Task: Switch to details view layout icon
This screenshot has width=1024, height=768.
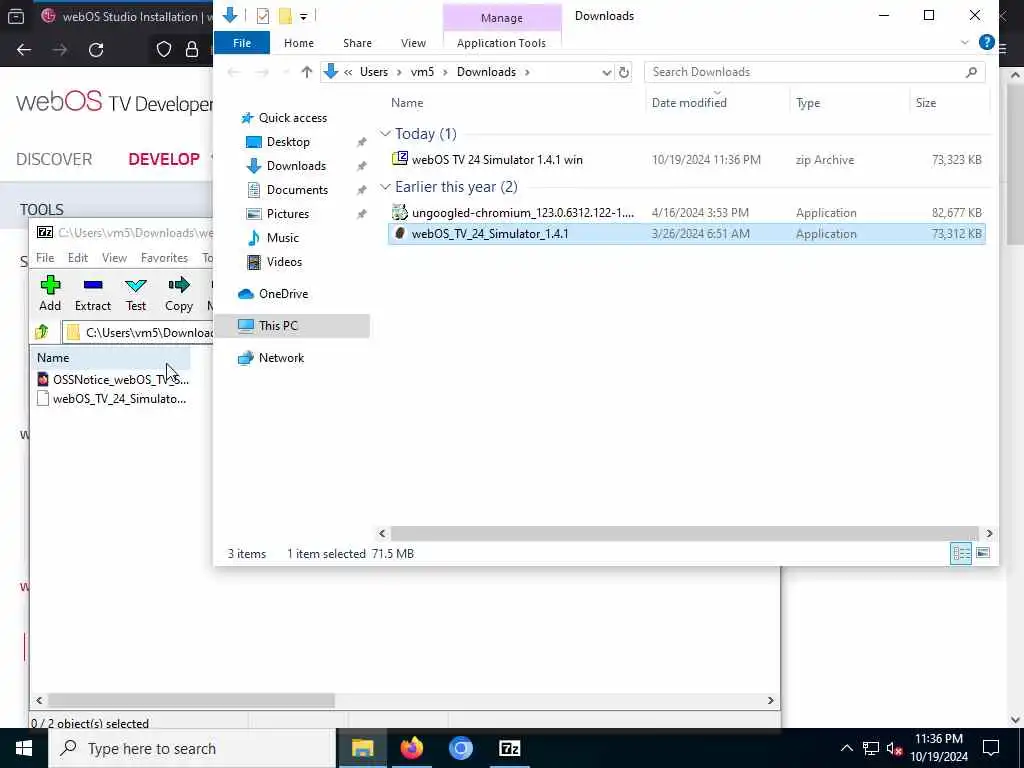Action: 961,554
